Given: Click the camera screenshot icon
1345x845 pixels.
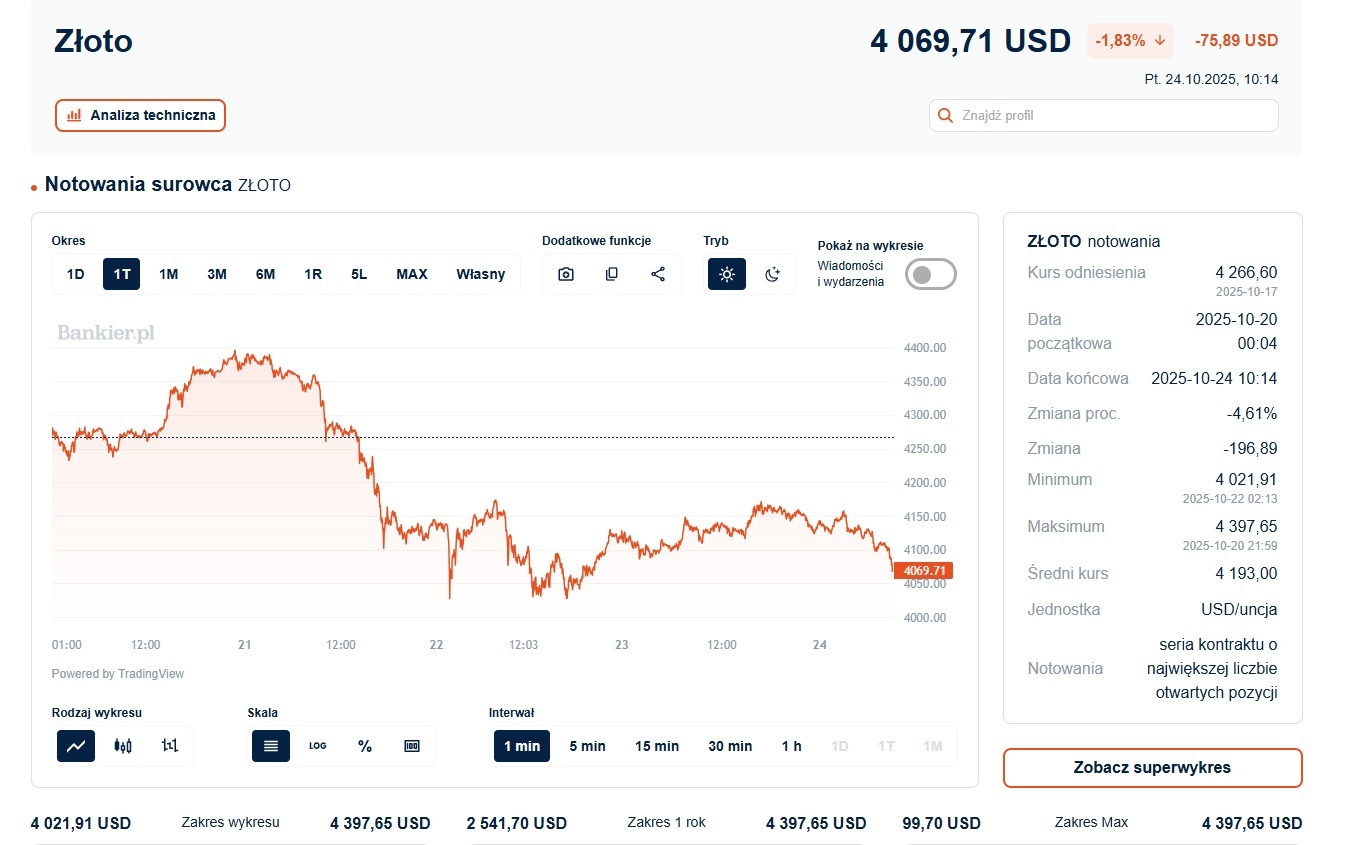Looking at the screenshot, I should click(x=566, y=274).
